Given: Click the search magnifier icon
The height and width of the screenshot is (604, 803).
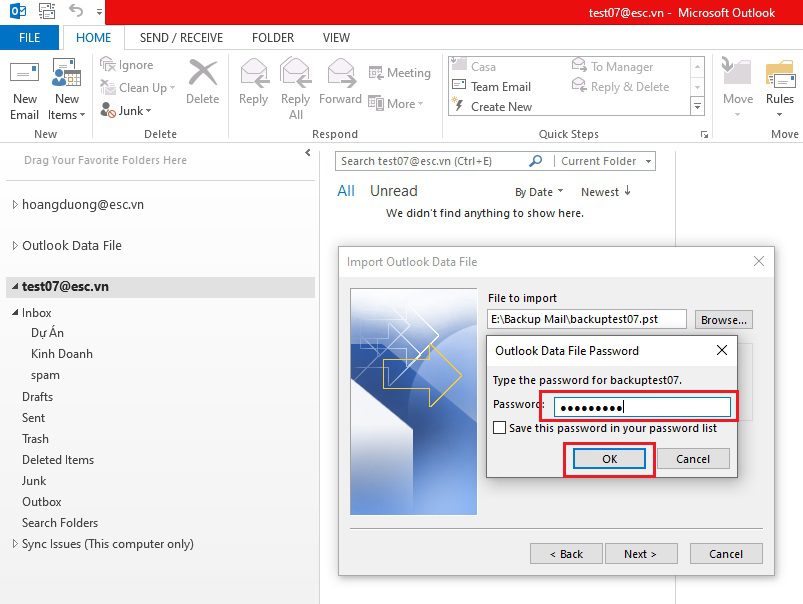Looking at the screenshot, I should click(535, 161).
